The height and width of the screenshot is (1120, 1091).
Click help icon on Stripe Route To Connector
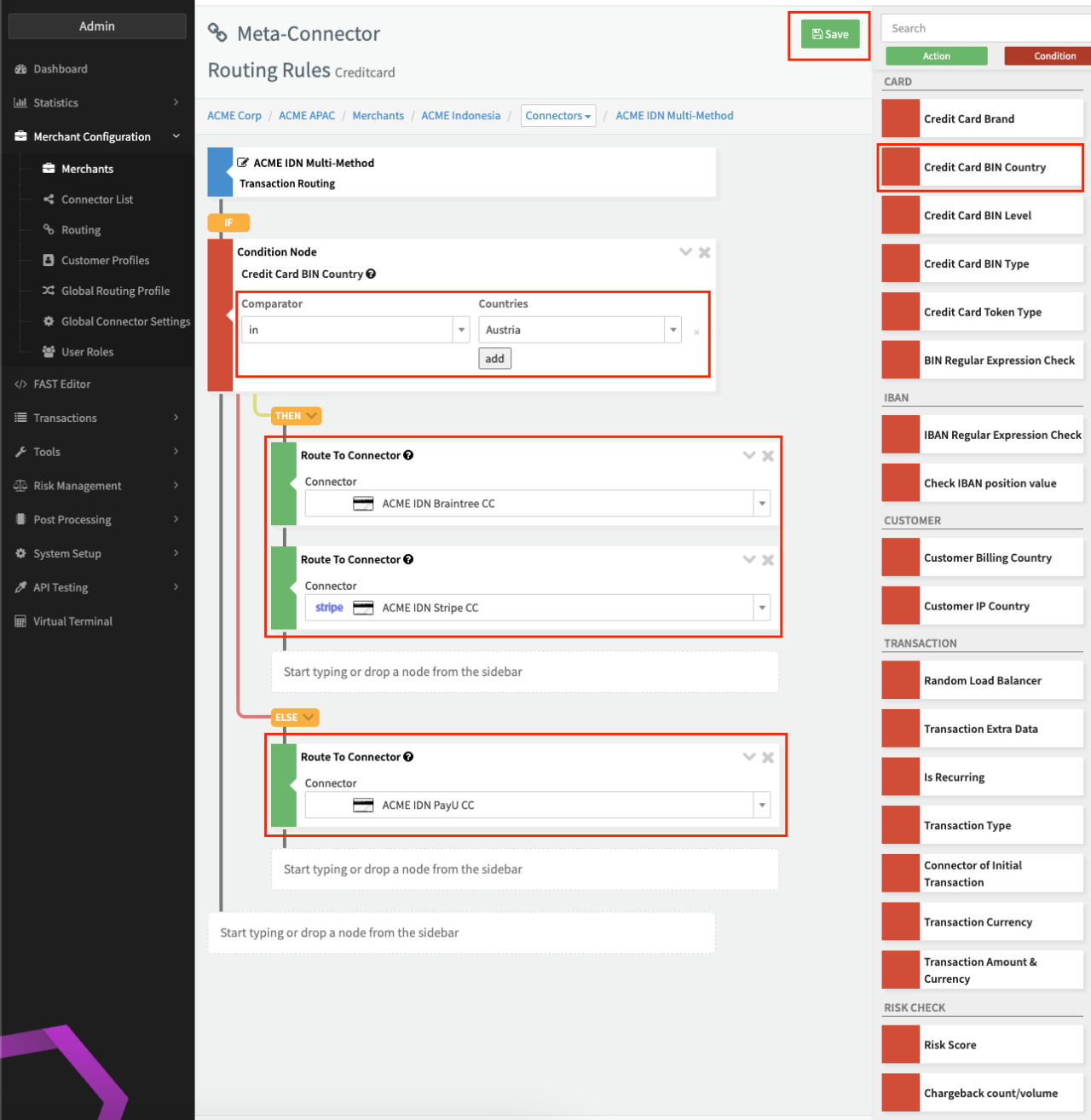click(408, 560)
